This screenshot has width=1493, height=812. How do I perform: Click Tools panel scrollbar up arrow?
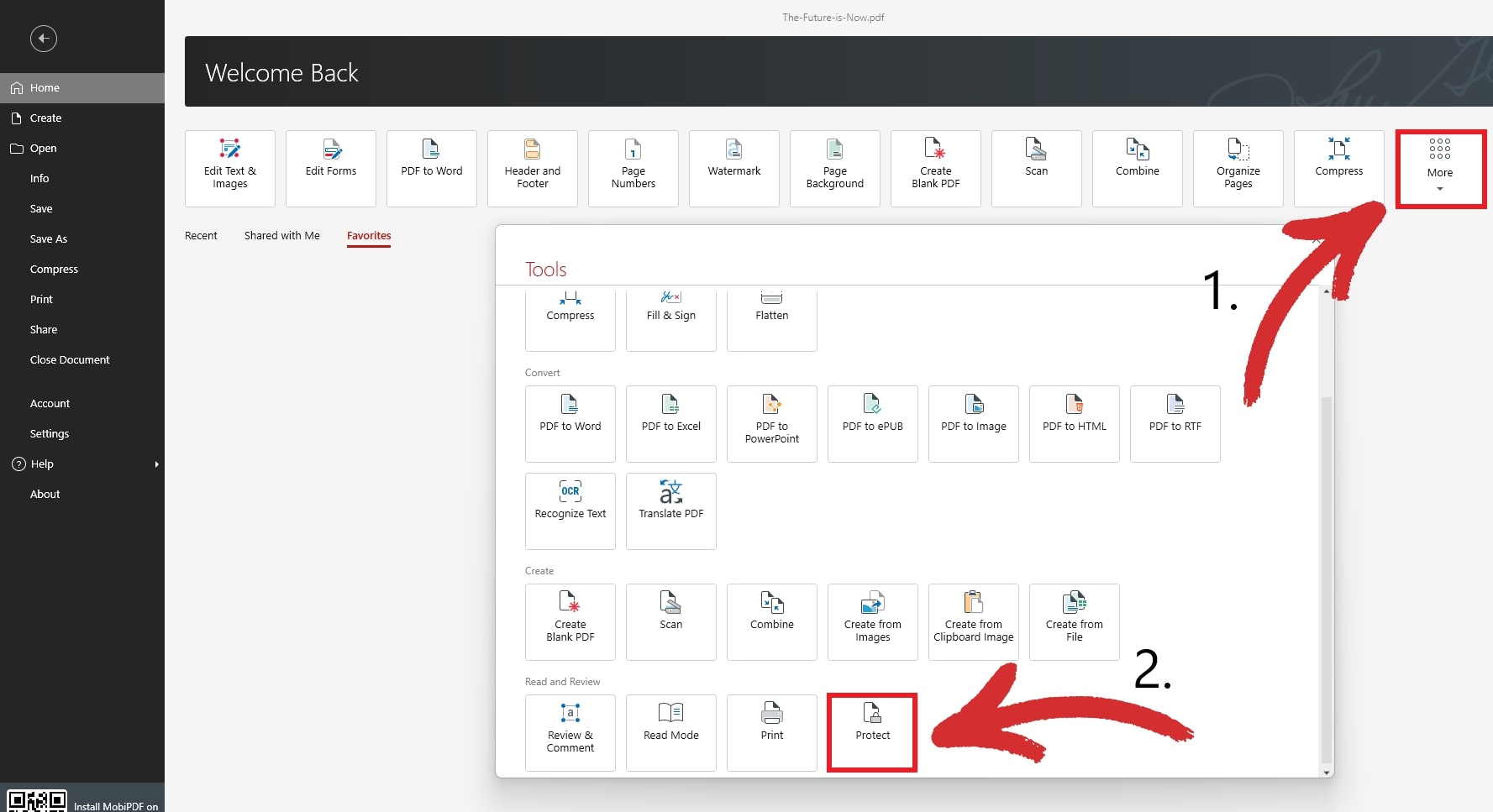(x=1327, y=291)
